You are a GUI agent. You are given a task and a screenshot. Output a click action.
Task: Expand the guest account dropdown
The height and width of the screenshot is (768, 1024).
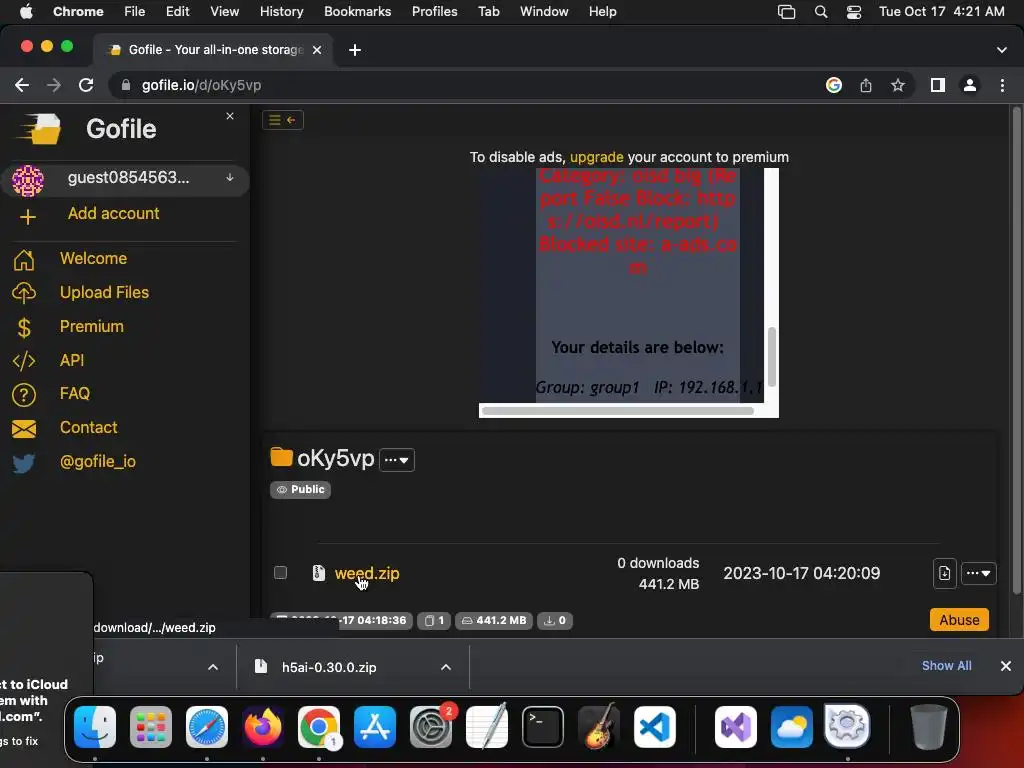click(x=230, y=178)
